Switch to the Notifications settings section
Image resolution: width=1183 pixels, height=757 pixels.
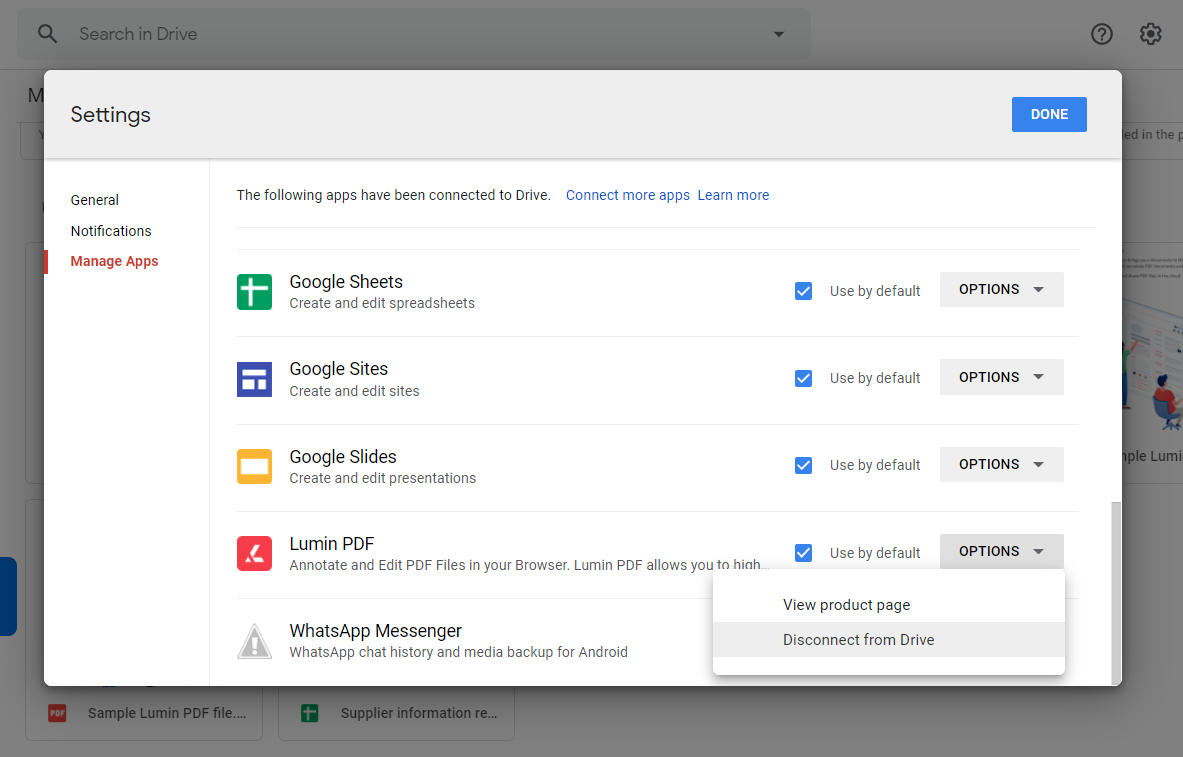tap(110, 230)
